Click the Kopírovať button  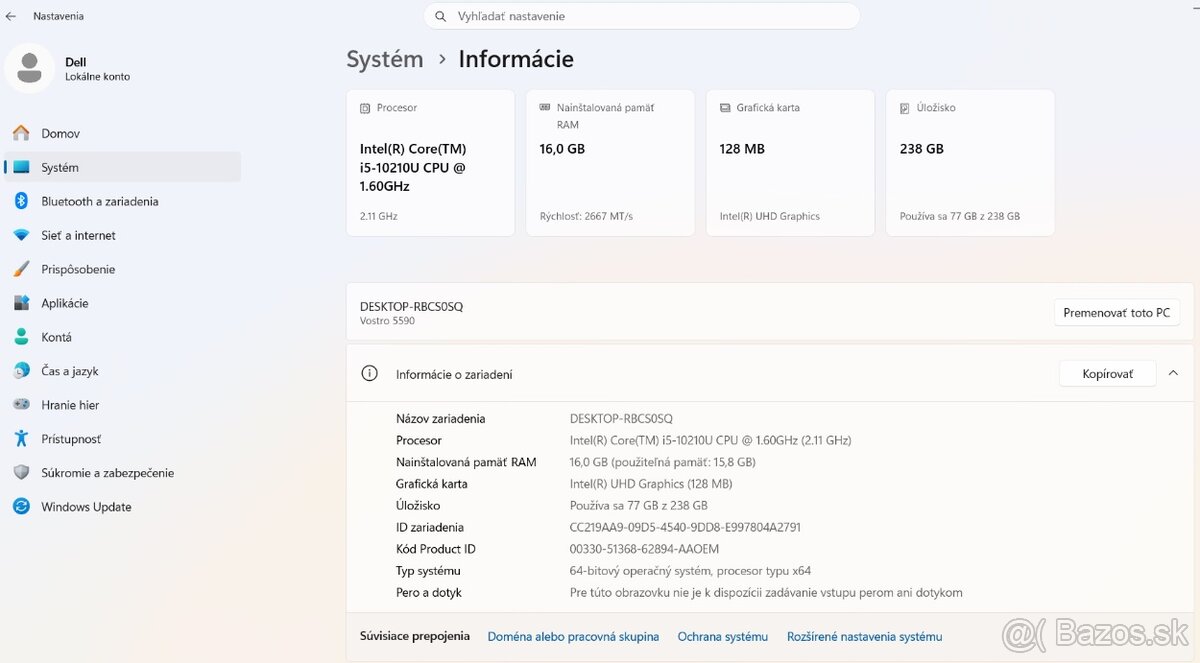tap(1107, 374)
